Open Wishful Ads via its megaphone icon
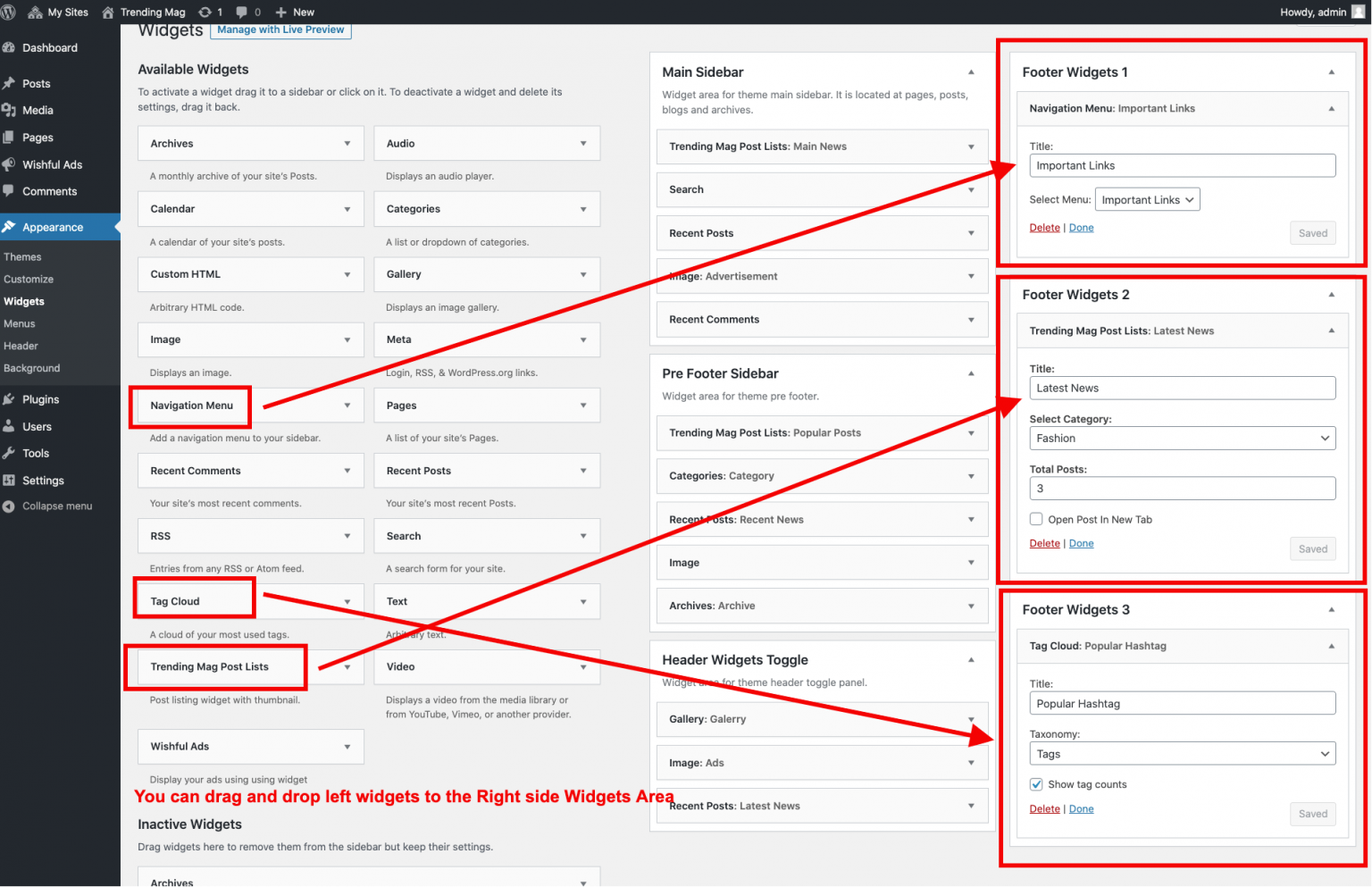 tap(11, 164)
